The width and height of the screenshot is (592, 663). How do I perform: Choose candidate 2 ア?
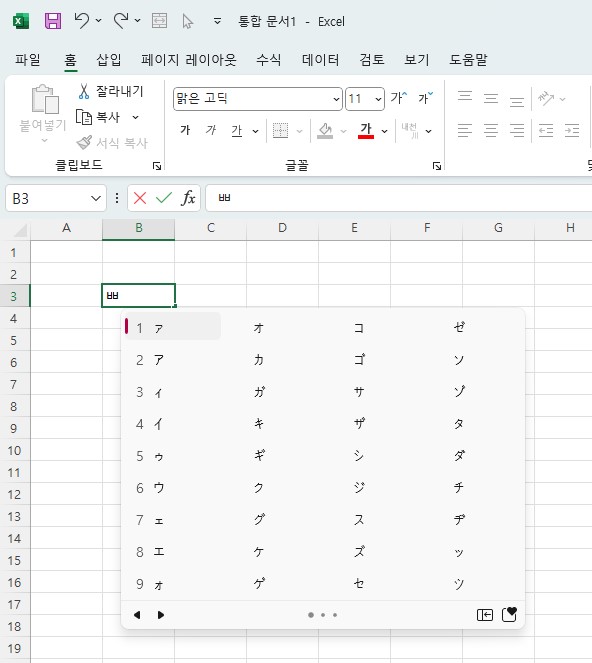click(173, 360)
